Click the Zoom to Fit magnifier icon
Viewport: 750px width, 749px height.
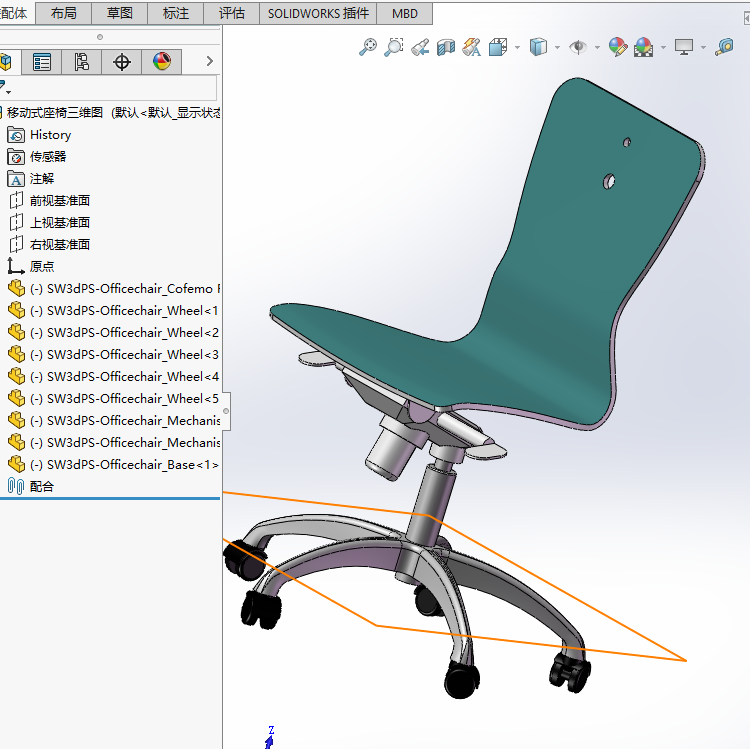click(367, 47)
